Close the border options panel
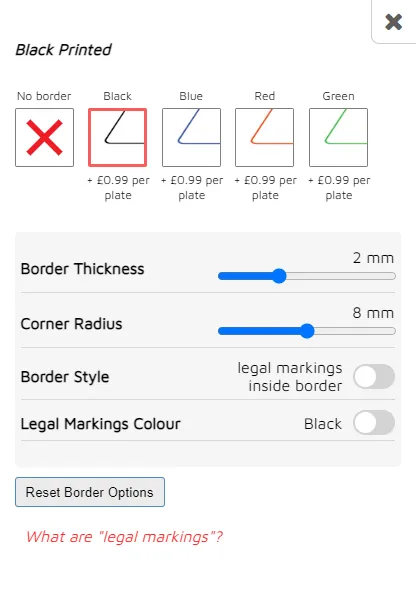Viewport: 416px width, 605px height. click(394, 22)
